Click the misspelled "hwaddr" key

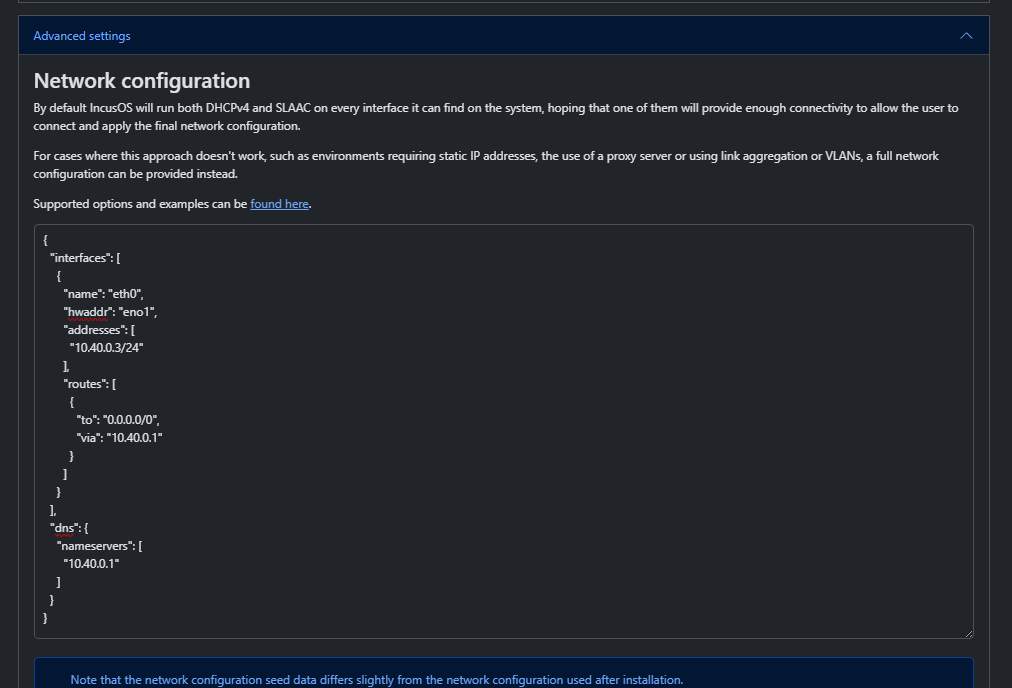tap(87, 312)
